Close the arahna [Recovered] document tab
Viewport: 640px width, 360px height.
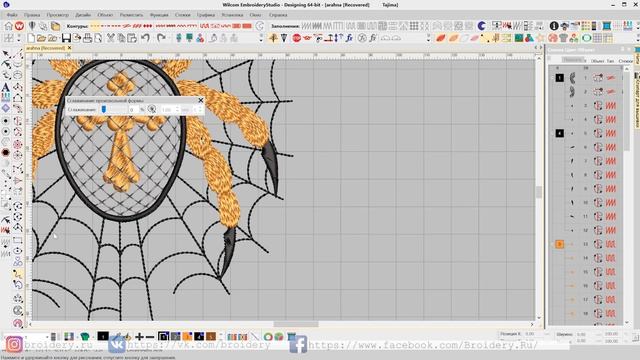pyautogui.click(x=69, y=48)
